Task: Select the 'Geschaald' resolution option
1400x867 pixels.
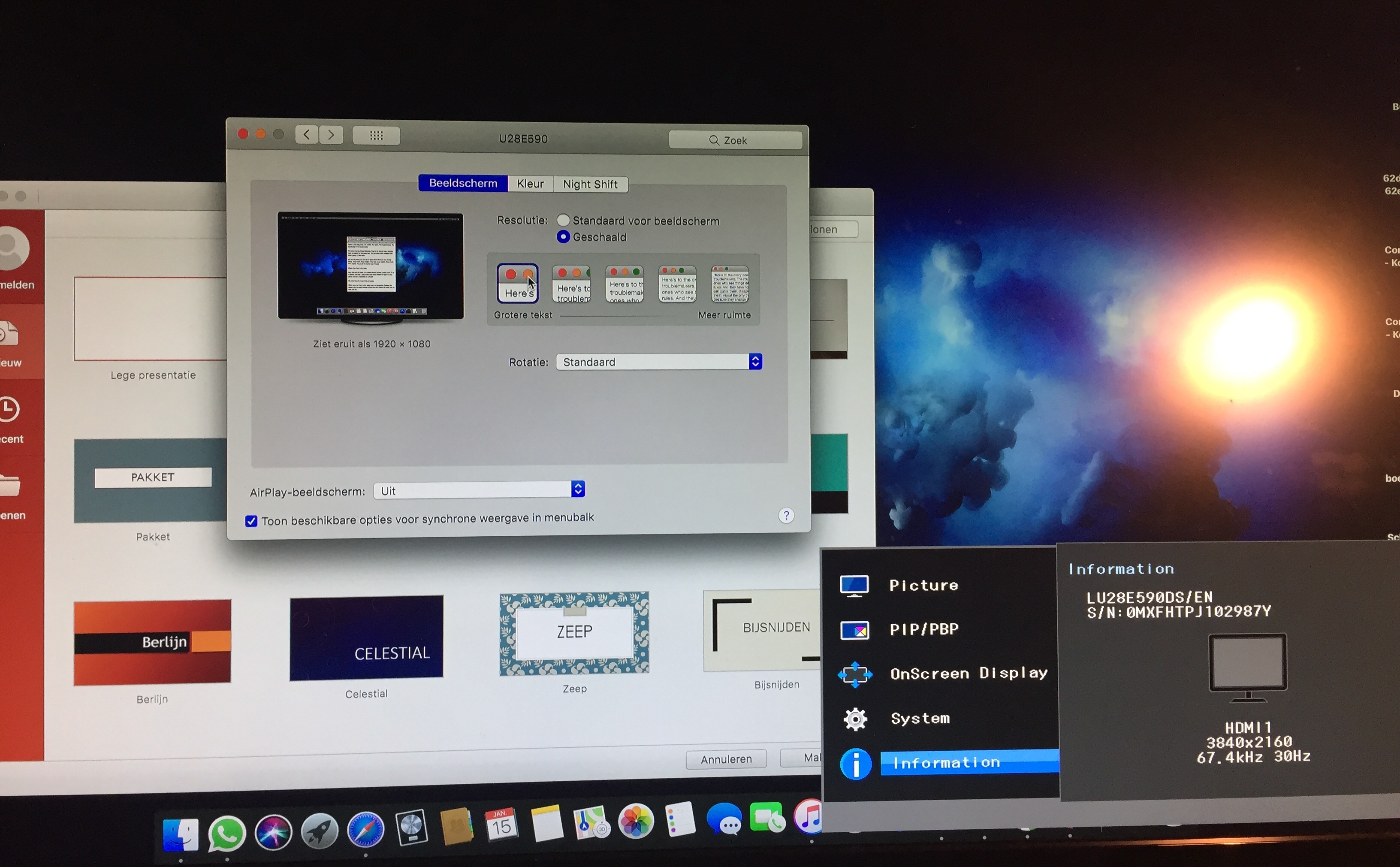Action: (x=564, y=237)
